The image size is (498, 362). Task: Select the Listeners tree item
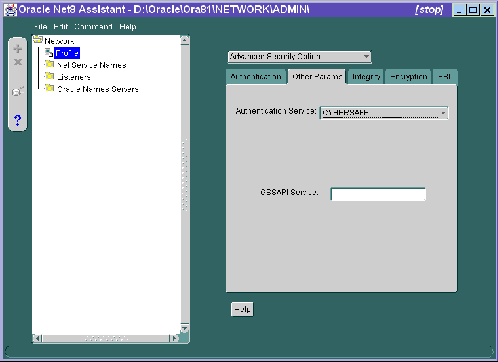[74, 77]
